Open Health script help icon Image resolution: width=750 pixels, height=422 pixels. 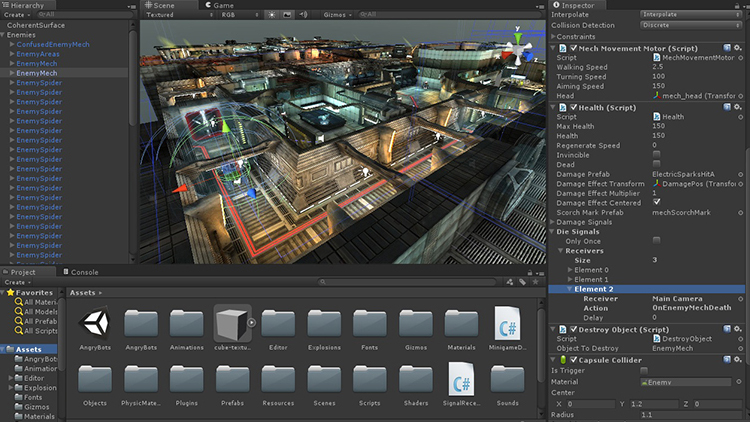pyautogui.click(x=727, y=107)
